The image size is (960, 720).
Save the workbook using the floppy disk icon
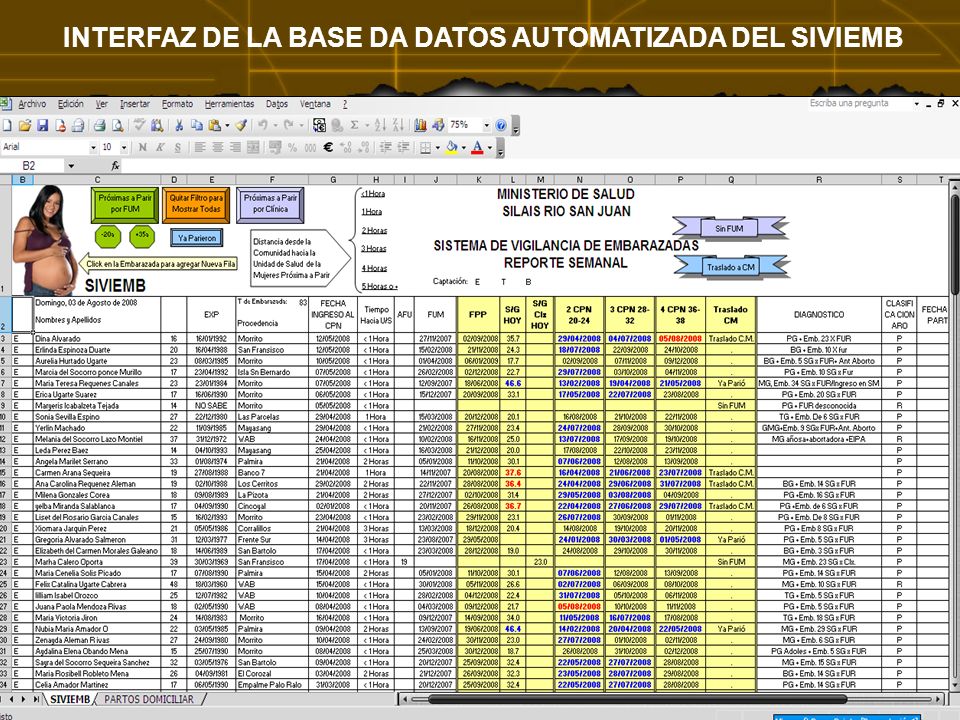pos(42,126)
